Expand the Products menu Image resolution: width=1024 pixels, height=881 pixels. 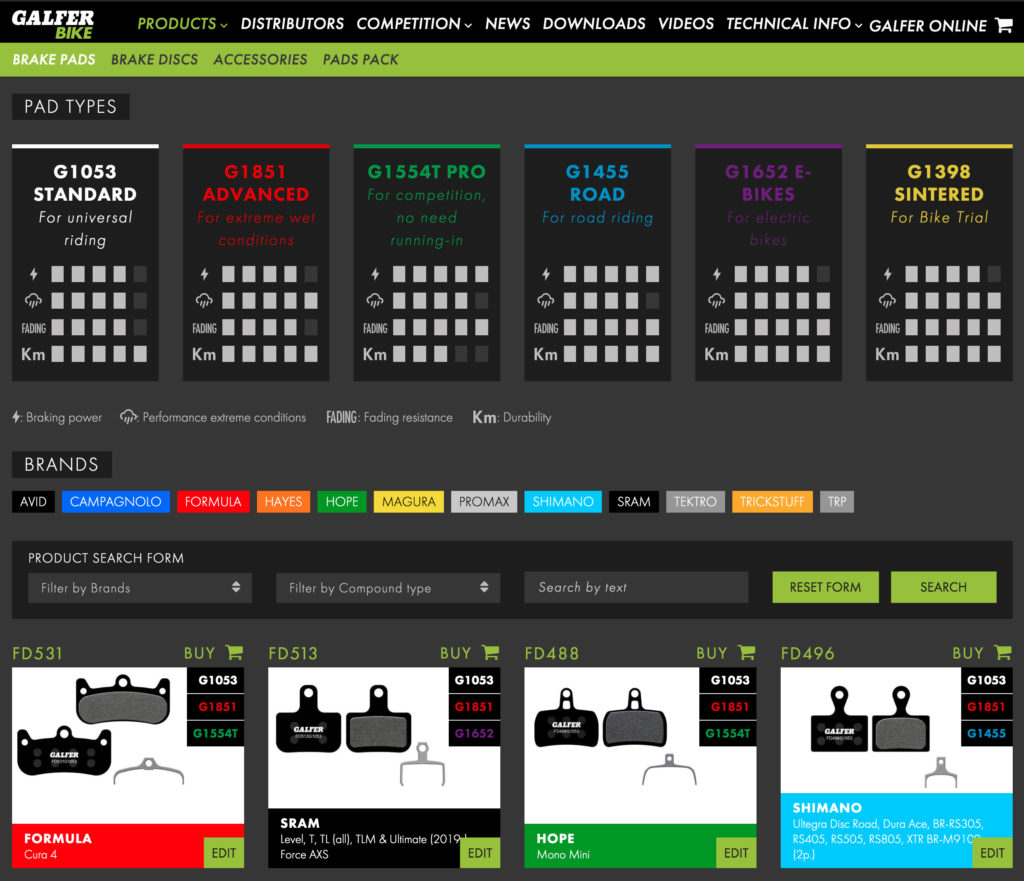182,24
